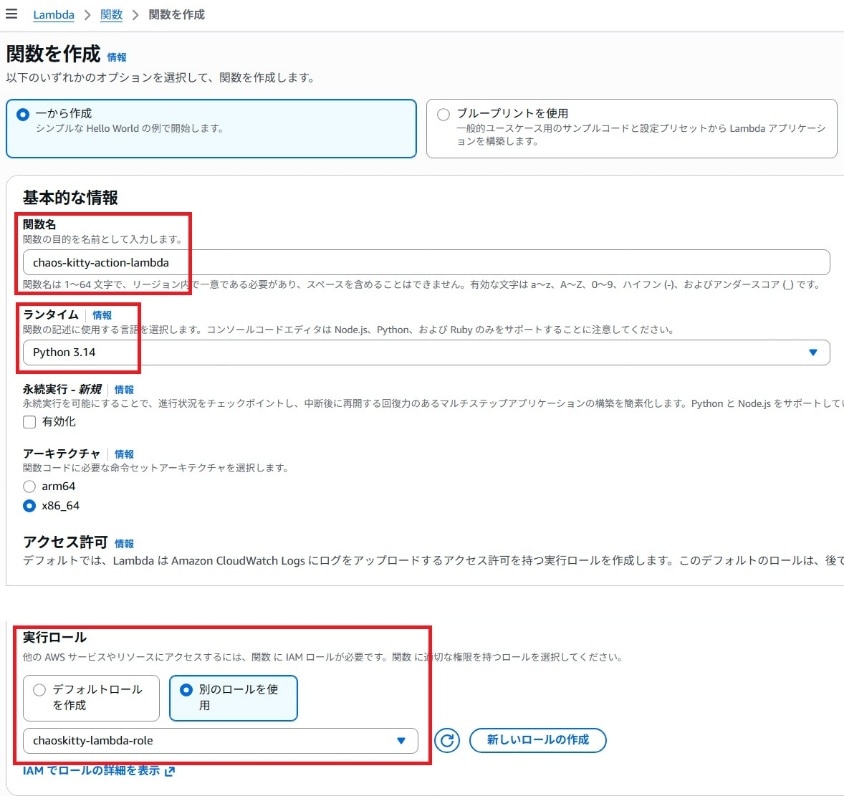Screen dimensions: 844x796
Task: Choose arm64 architecture radio button
Action: [30, 486]
